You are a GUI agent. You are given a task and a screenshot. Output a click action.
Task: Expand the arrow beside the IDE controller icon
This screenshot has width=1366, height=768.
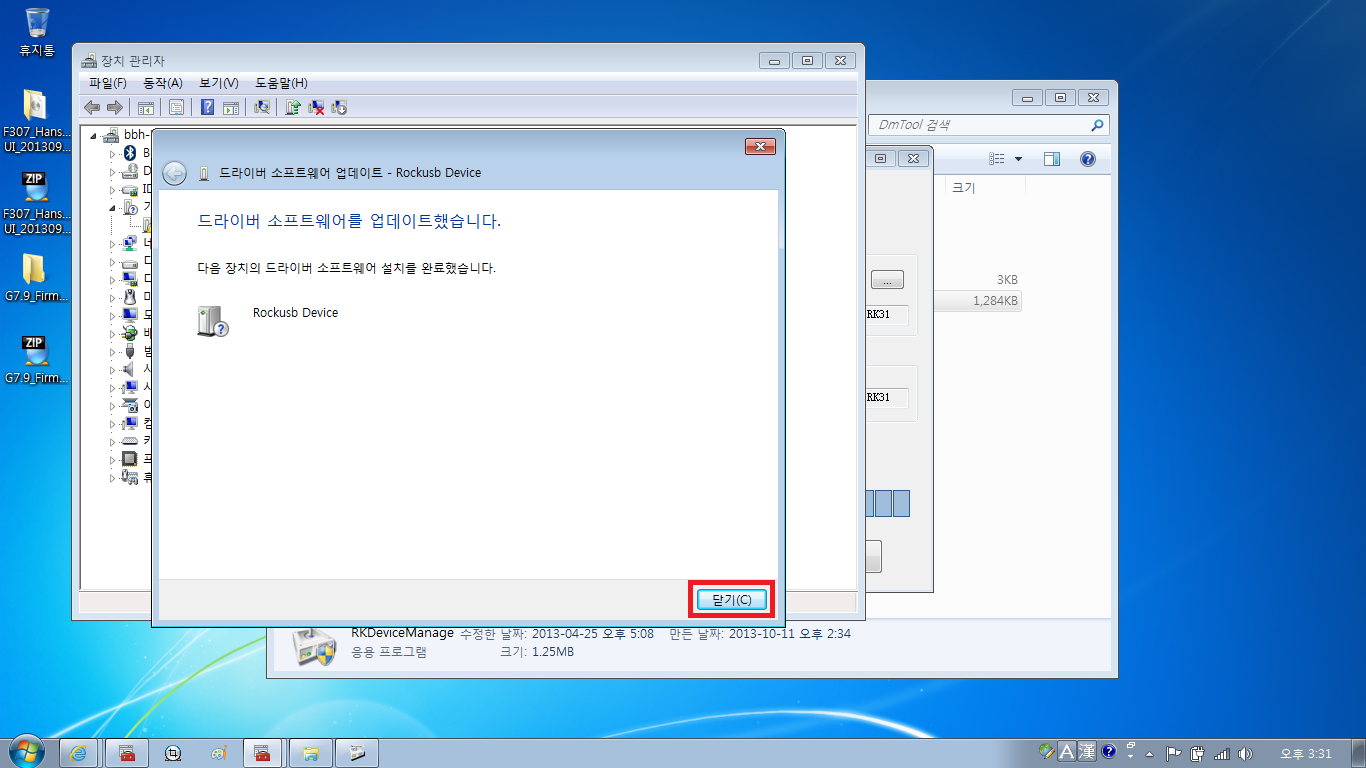tap(113, 189)
